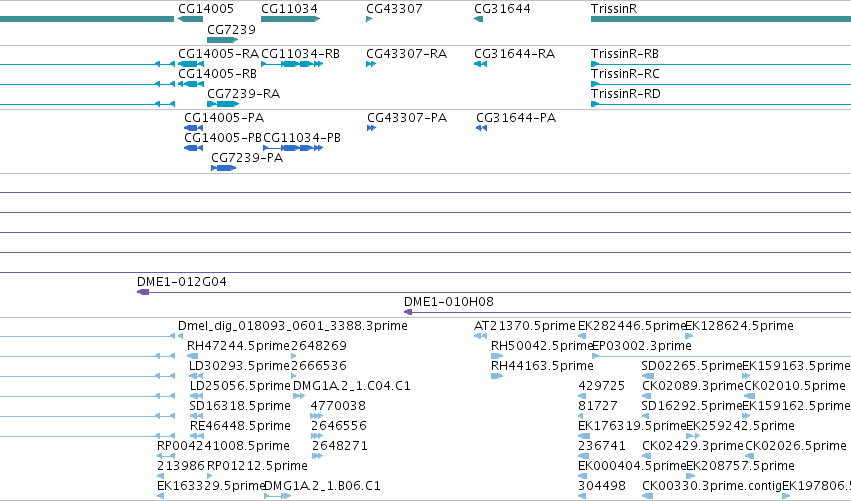Click the Dmel_dig_018093_0601_3388.3prime label
This screenshot has width=851, height=501.
293,326
